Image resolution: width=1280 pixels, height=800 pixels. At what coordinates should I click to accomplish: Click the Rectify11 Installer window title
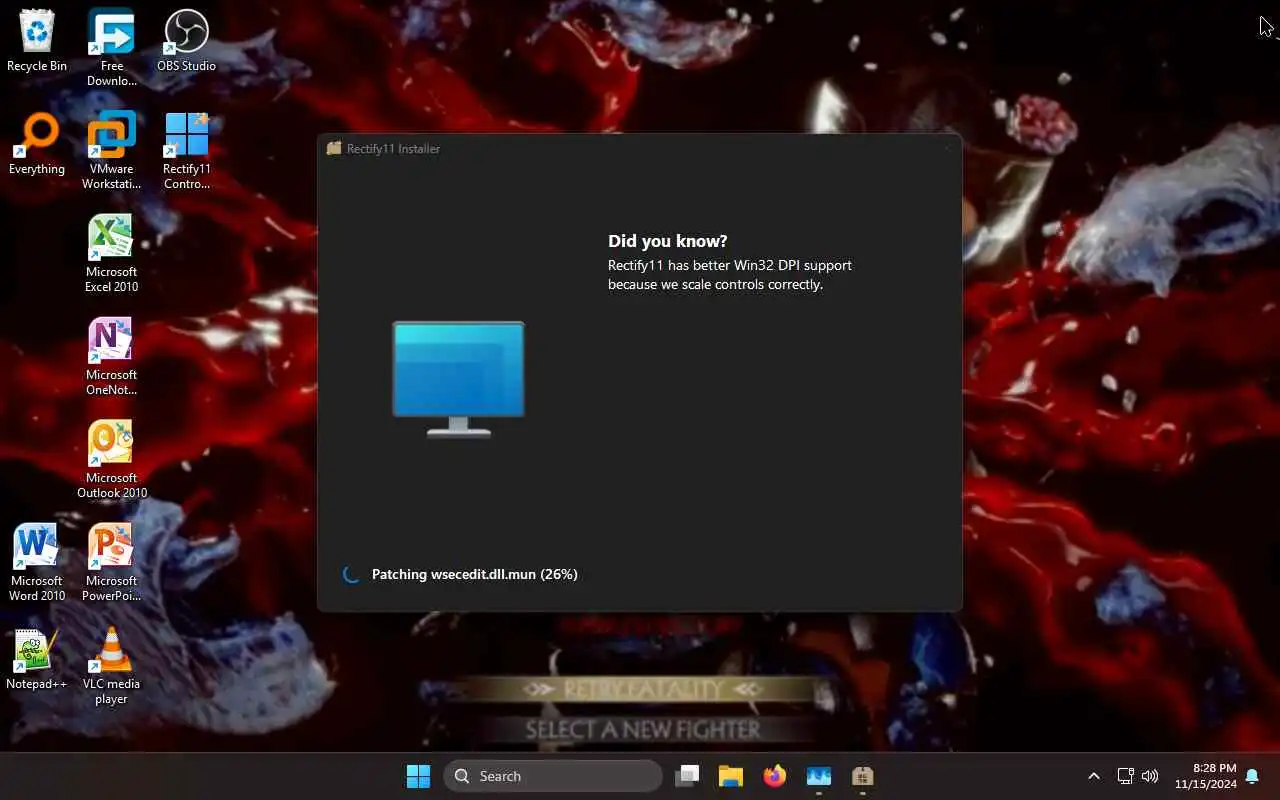pos(393,148)
